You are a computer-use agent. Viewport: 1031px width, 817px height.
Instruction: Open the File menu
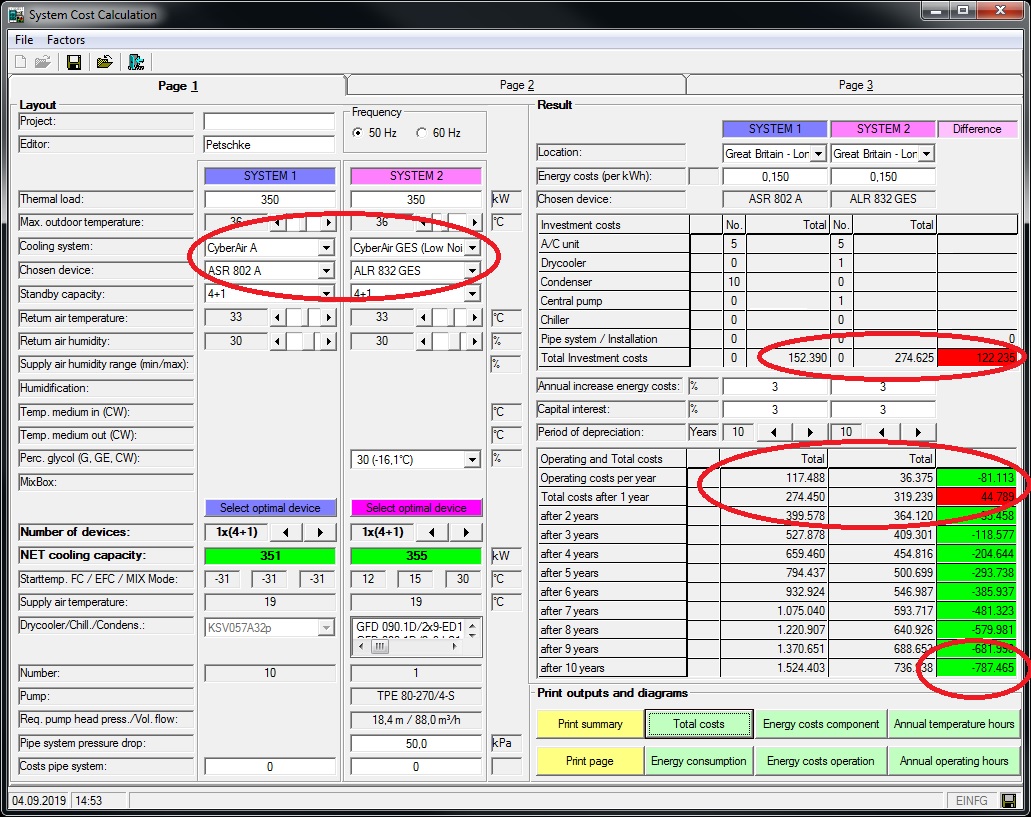click(x=24, y=40)
